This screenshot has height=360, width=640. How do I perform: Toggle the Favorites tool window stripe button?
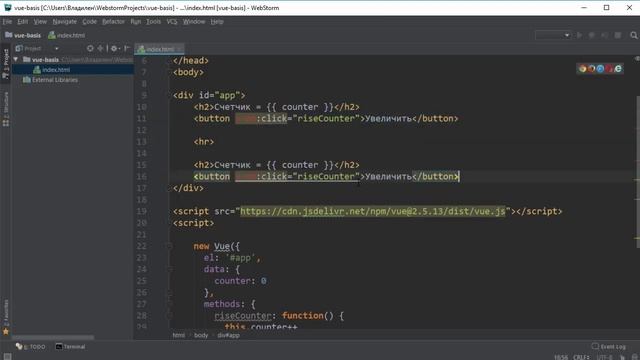click(6, 317)
